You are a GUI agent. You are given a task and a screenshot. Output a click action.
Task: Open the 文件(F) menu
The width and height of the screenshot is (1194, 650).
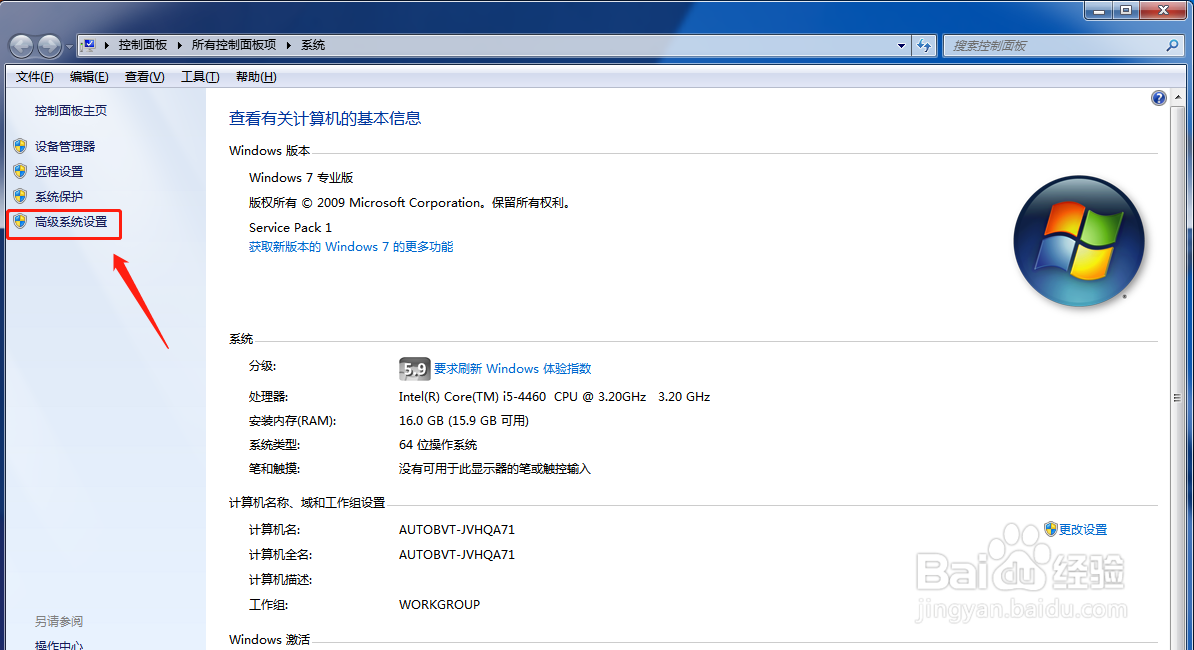tap(34, 77)
